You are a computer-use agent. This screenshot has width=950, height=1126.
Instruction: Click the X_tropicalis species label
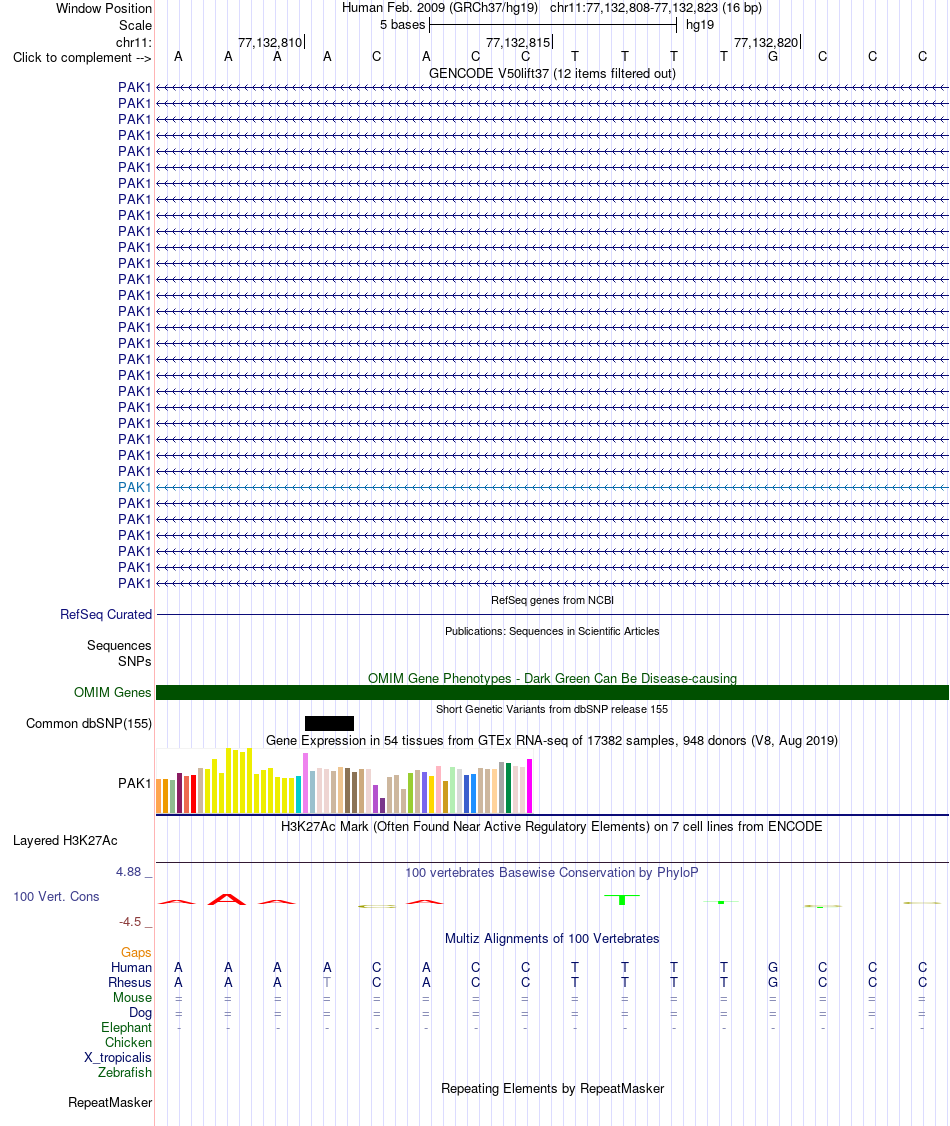coord(118,1058)
